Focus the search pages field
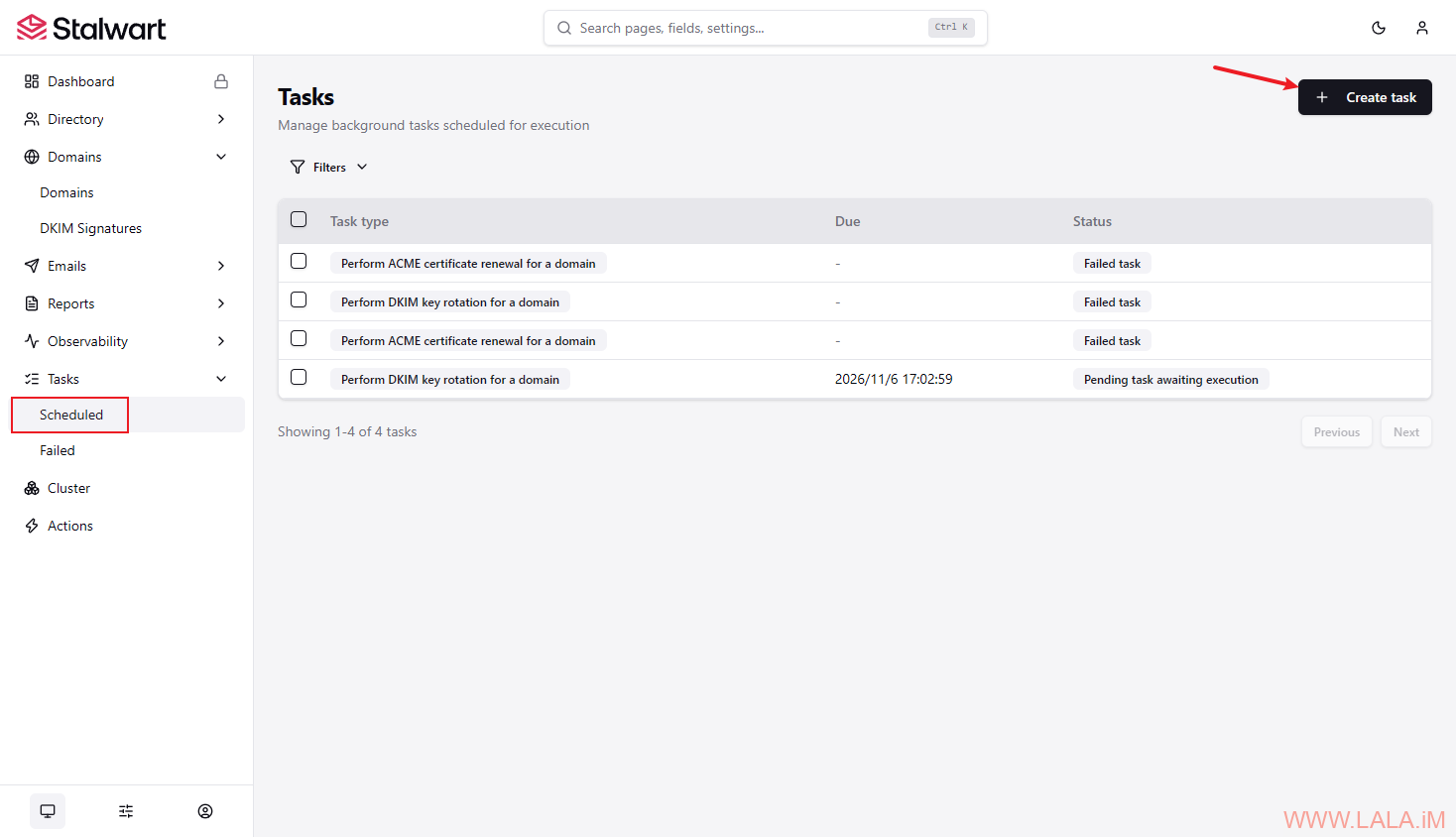This screenshot has width=1456, height=837. (766, 28)
